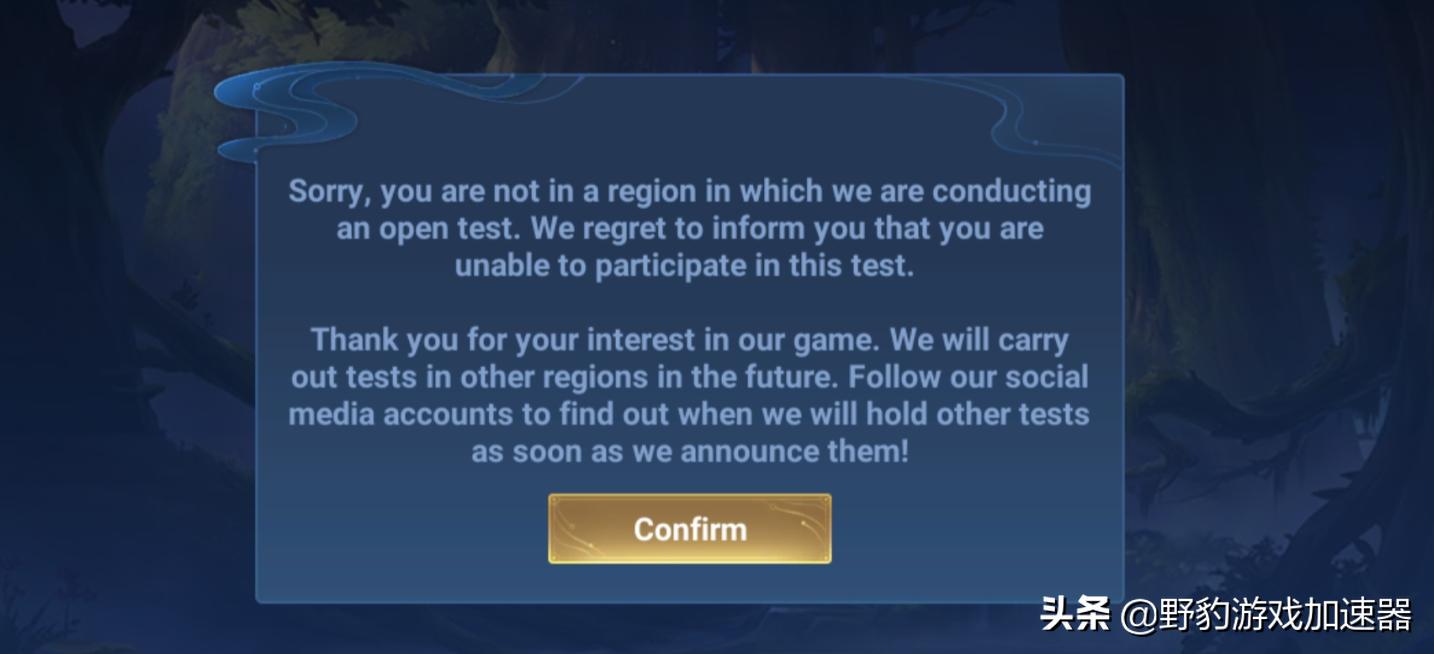Click the line starting "media accounts to find out"
This screenshot has height=654, width=1434.
(689, 414)
